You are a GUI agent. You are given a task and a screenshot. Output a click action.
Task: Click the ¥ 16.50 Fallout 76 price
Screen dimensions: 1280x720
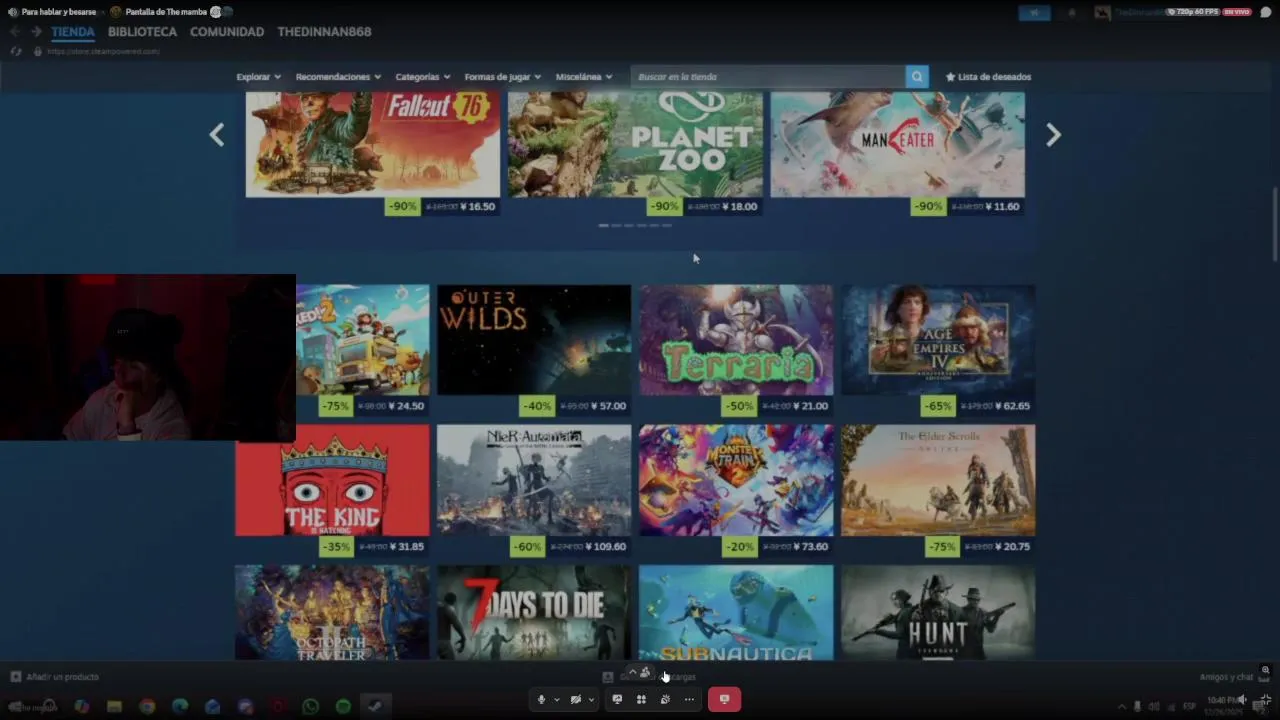(478, 207)
